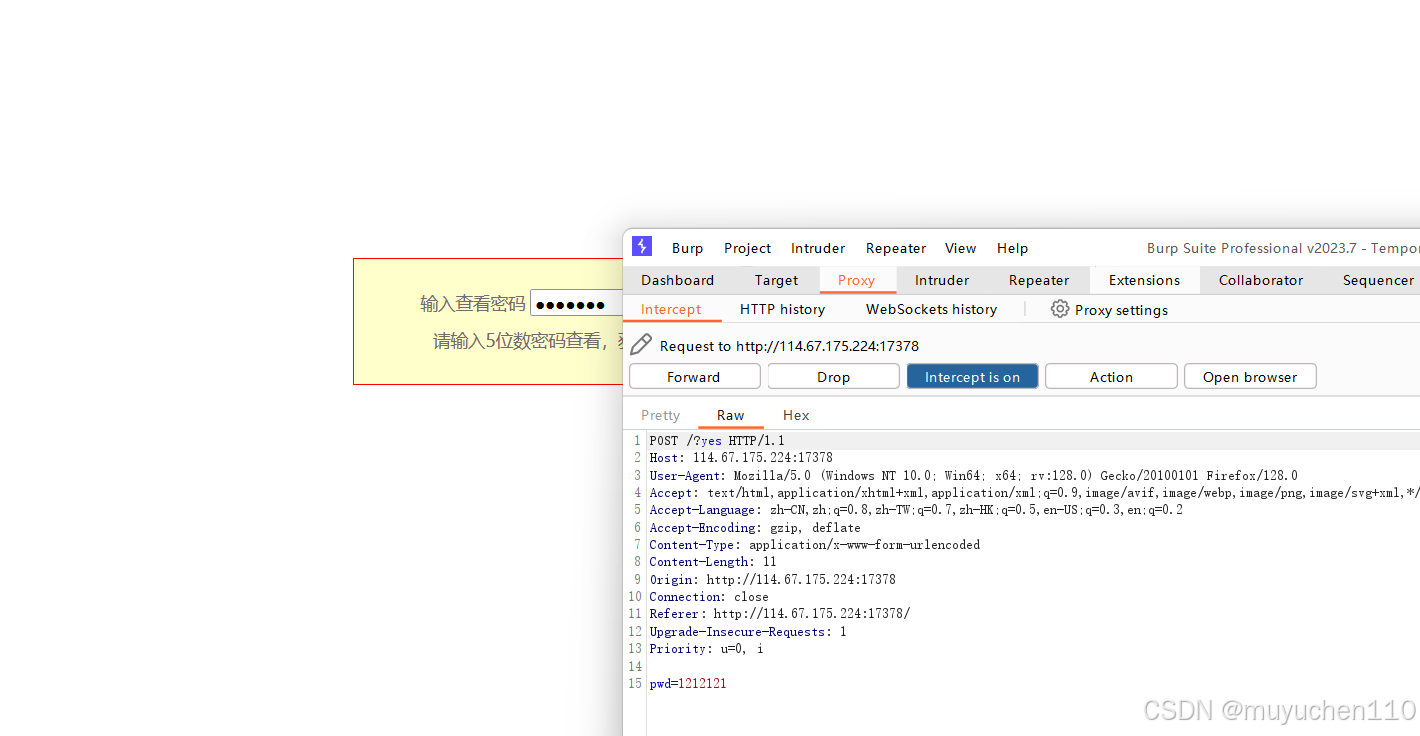The image size is (1420, 736).
Task: Click the 'Accept: text/html' header line
Action: pyautogui.click(x=1034, y=493)
